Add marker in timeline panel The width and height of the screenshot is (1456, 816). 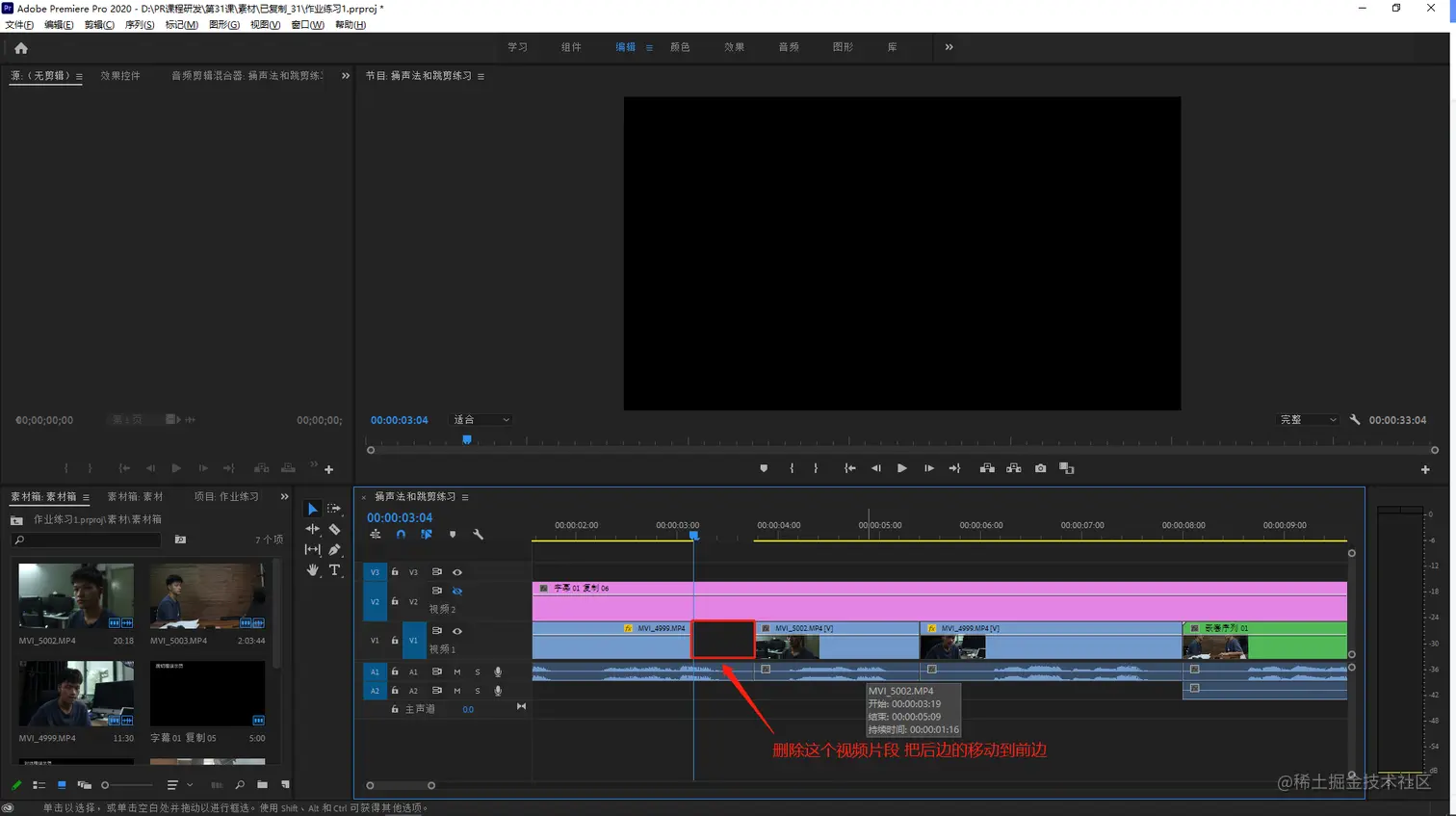point(453,535)
